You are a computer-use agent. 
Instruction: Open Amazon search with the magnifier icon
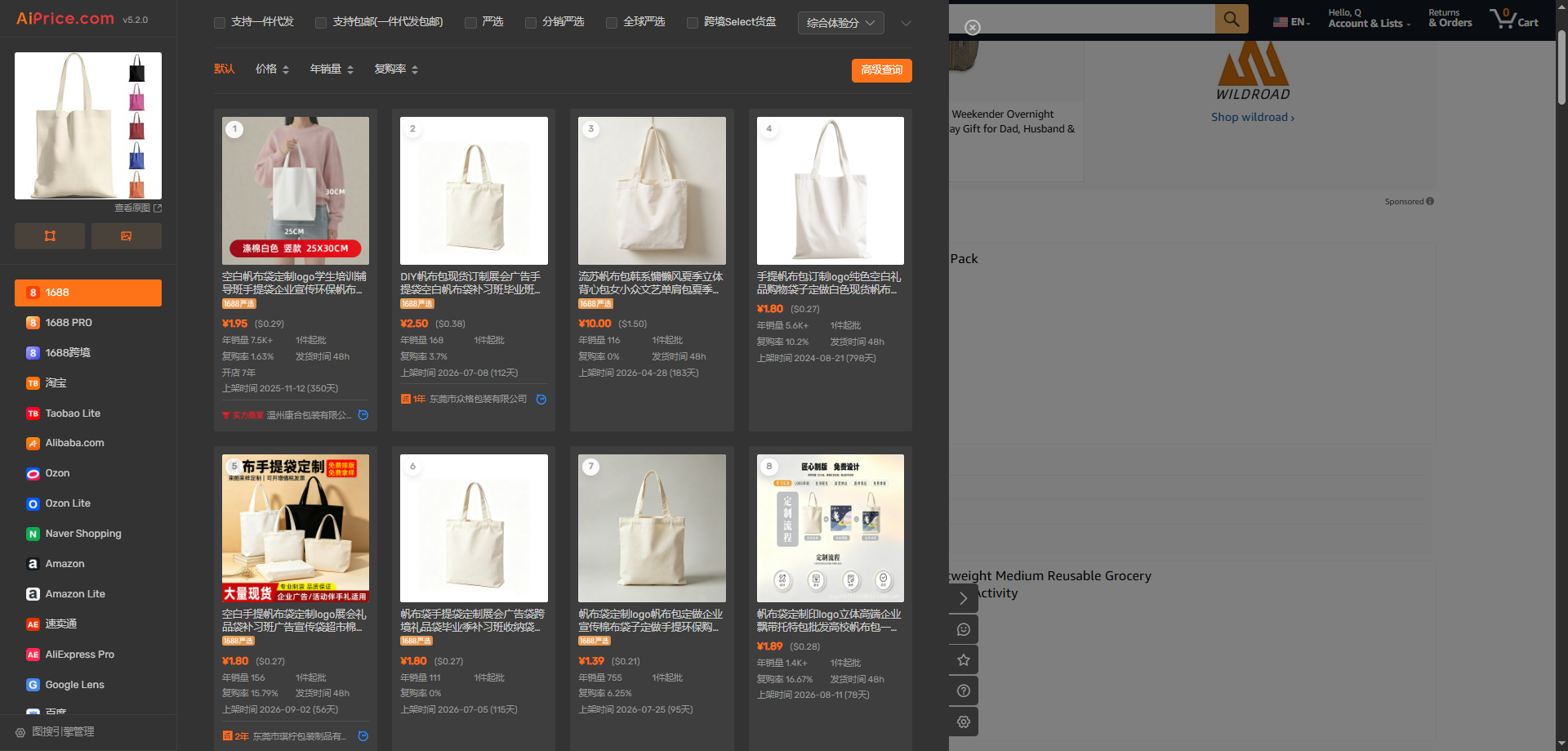tap(1232, 18)
